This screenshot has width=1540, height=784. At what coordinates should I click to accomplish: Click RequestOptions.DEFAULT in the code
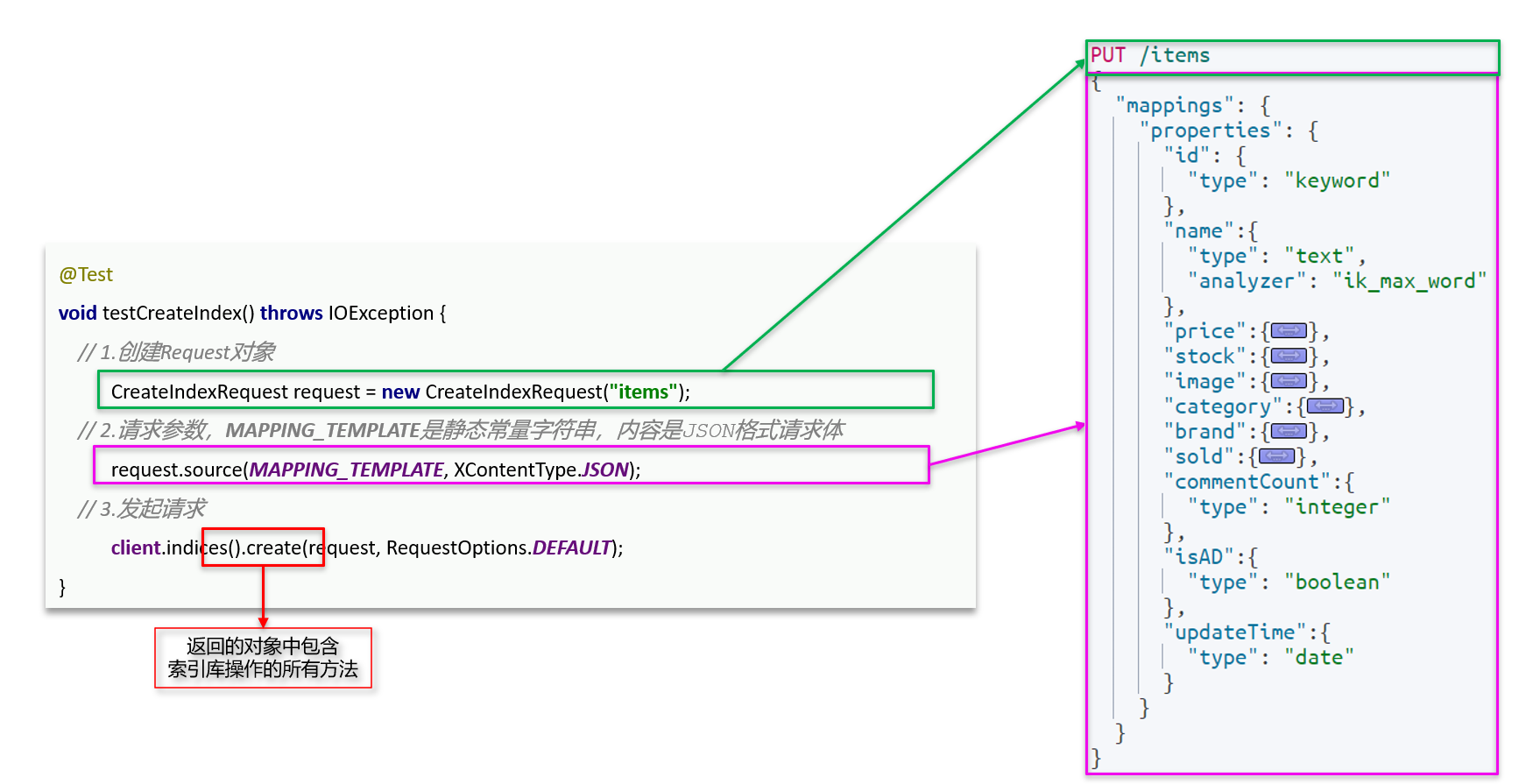pos(498,547)
